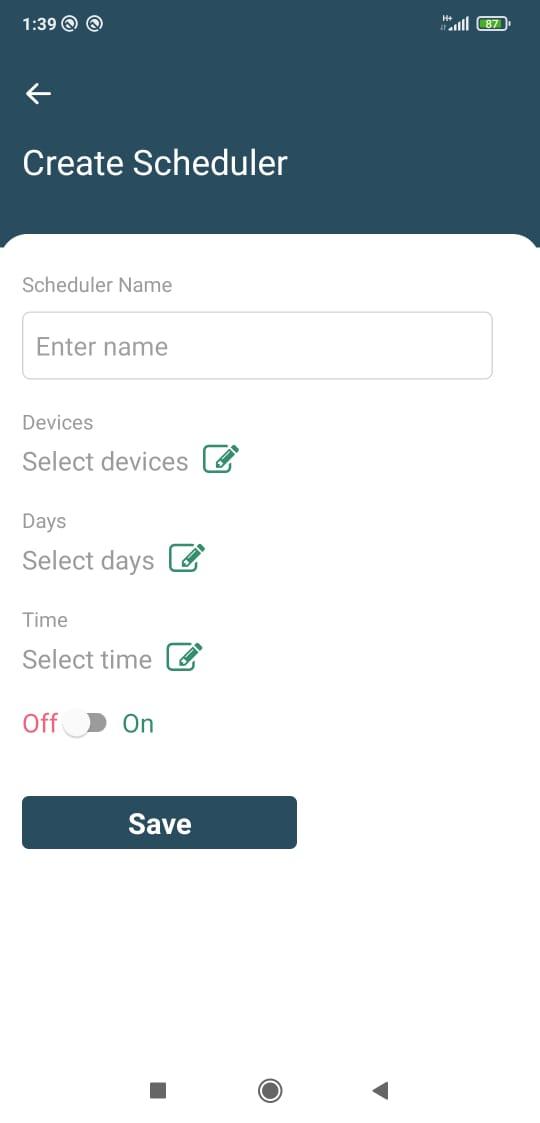This screenshot has height=1123, width=540.
Task: Tap the Scheduler Name label
Action: (97, 285)
